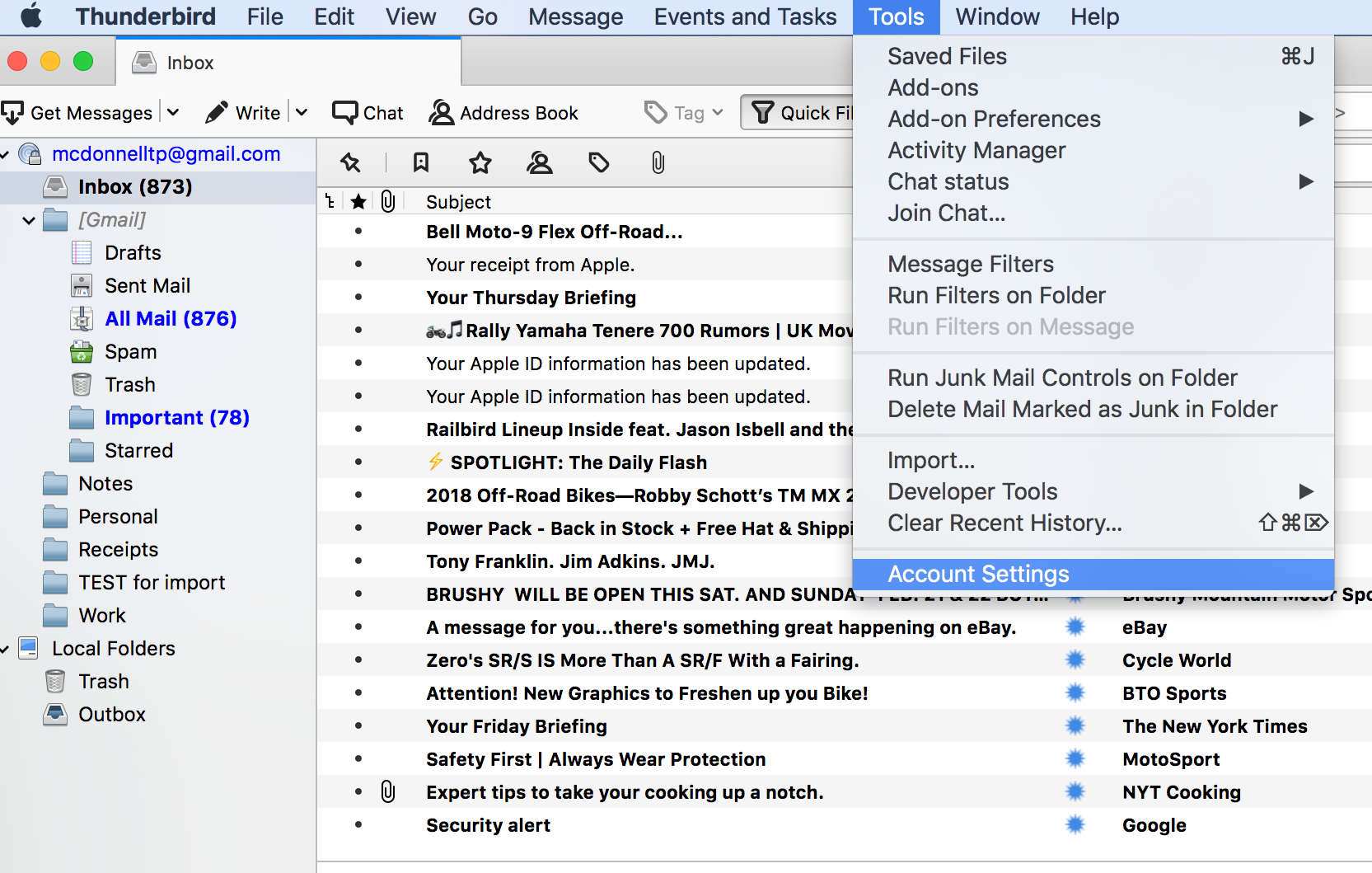1372x873 pixels.
Task: Open the Starred folder
Action: coord(138,451)
